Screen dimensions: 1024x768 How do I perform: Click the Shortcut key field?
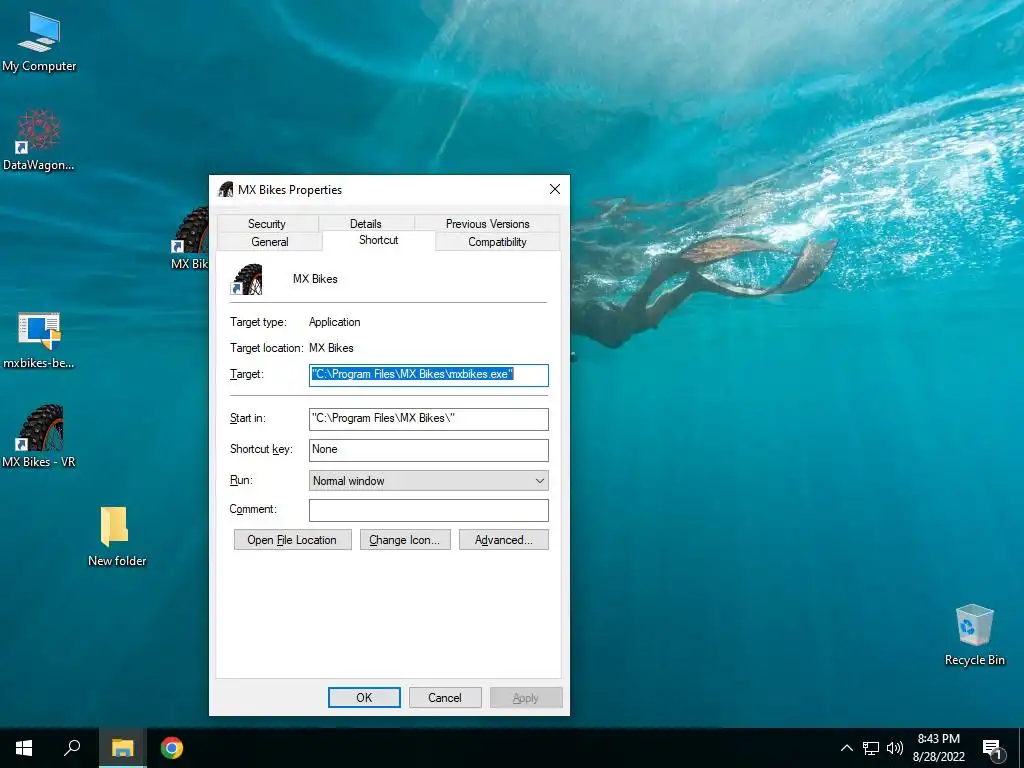(x=428, y=449)
